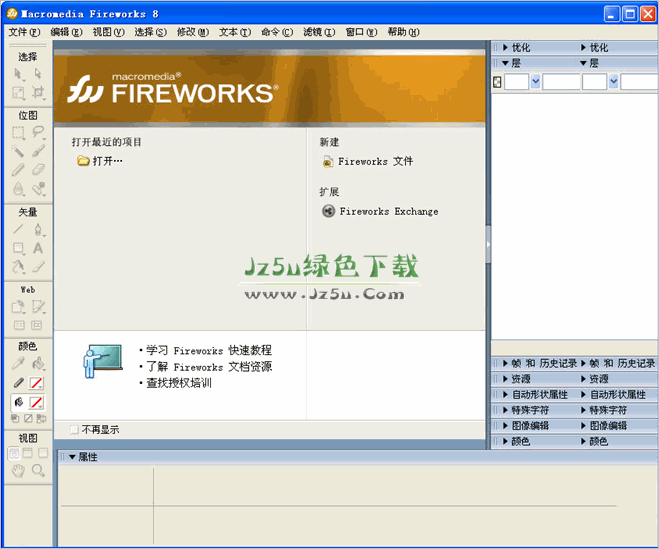The image size is (659, 549).
Task: Expand 图像编辑 panel beside the gripper
Action: [x=506, y=425]
